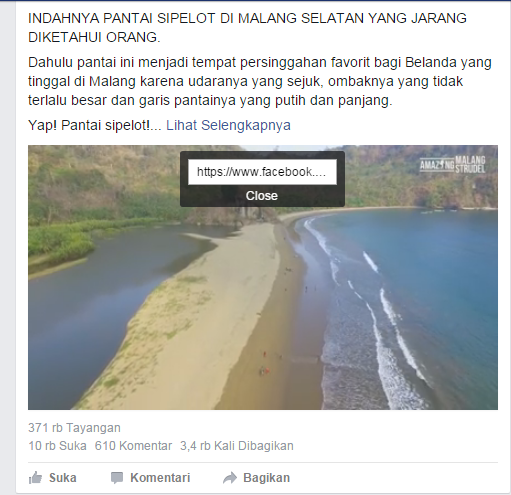
Task: Open the 10 rb Suka likes list
Action: pyautogui.click(x=57, y=446)
